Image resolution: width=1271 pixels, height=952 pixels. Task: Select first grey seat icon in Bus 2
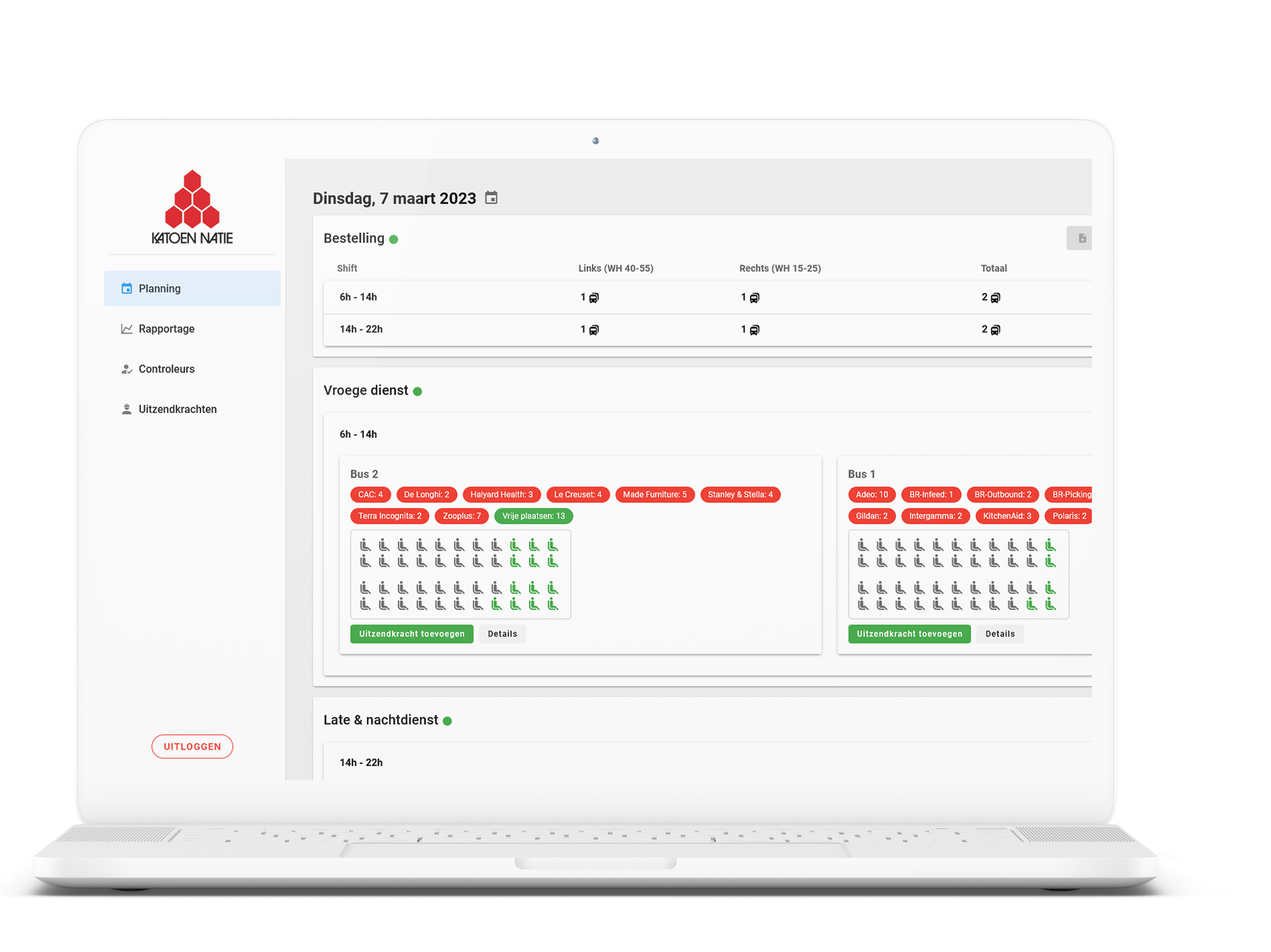(365, 544)
